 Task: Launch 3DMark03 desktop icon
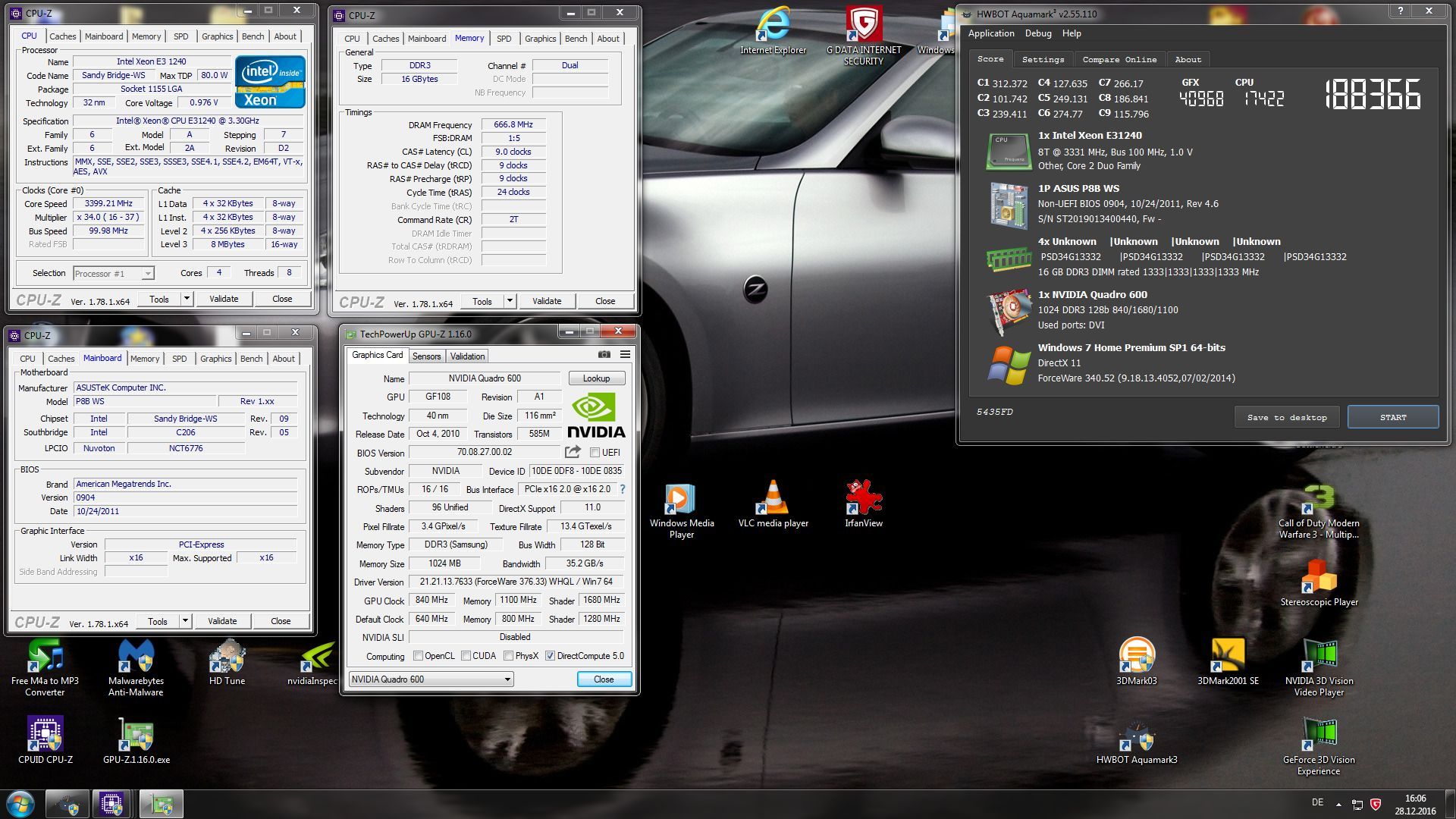[1137, 662]
